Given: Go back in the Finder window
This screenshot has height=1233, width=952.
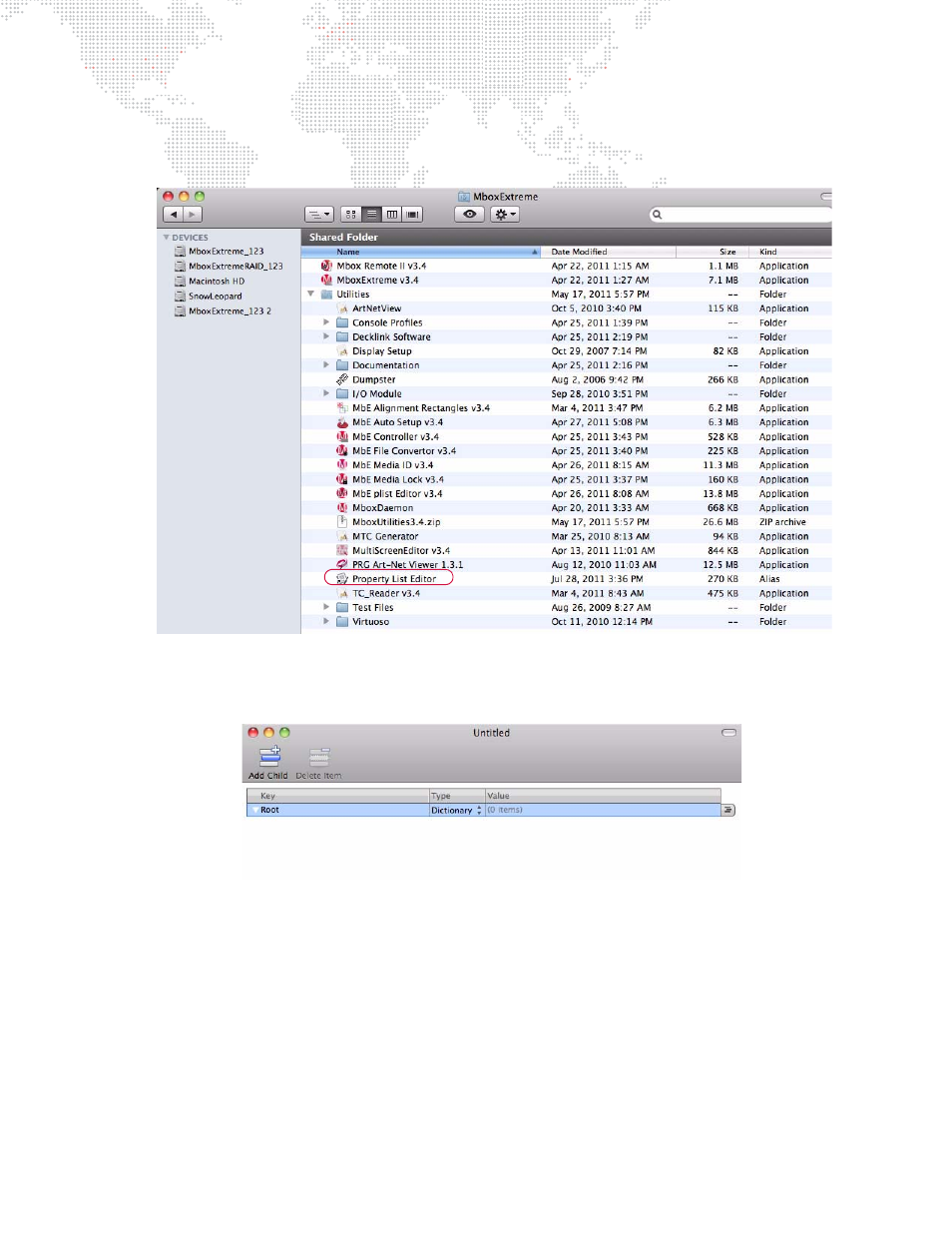Looking at the screenshot, I should (x=173, y=215).
